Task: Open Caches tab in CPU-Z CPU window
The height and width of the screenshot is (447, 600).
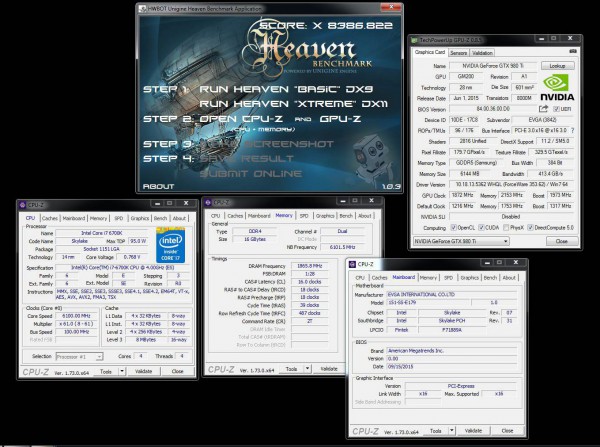Action: tap(50, 218)
